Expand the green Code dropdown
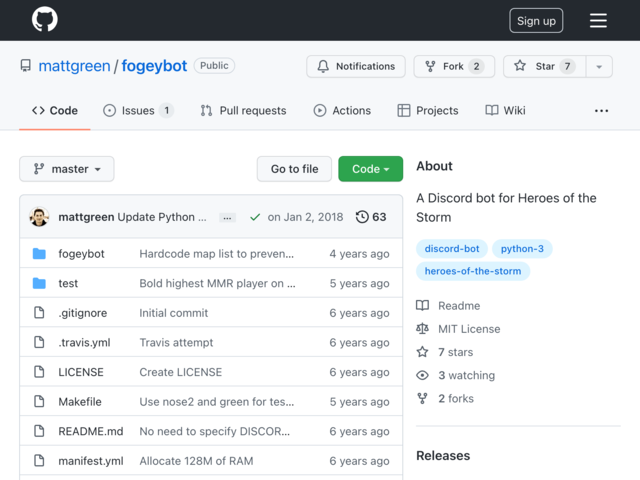 coord(370,169)
